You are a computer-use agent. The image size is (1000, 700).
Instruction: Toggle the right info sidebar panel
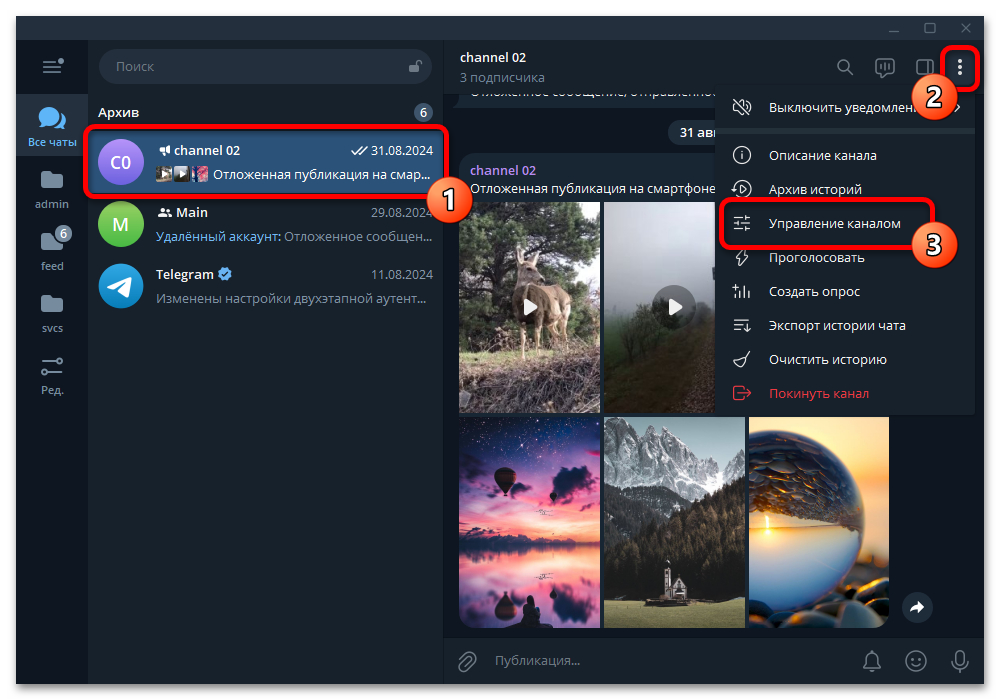(x=924, y=66)
